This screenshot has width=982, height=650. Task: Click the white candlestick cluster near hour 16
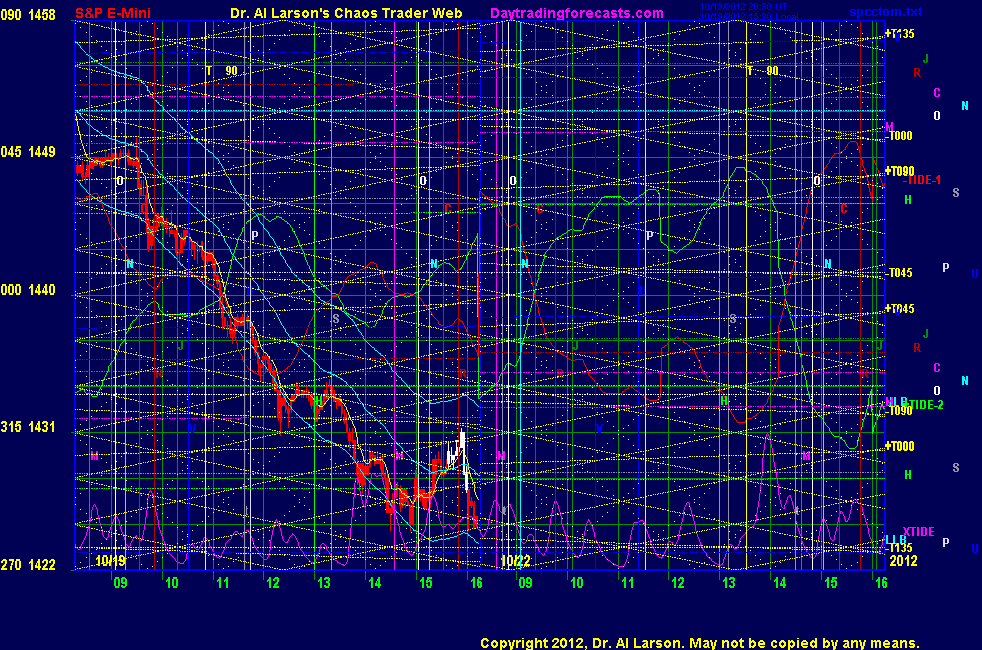tap(458, 455)
